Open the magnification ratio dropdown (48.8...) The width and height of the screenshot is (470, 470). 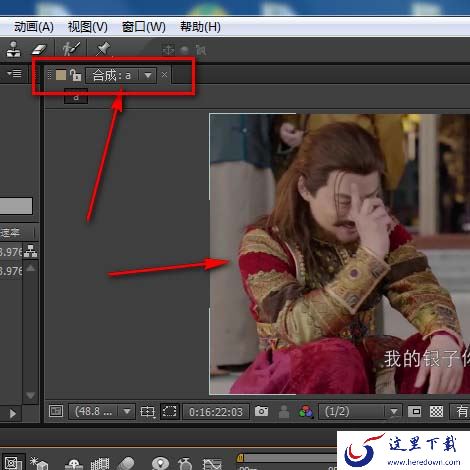pyautogui.click(x=102, y=411)
